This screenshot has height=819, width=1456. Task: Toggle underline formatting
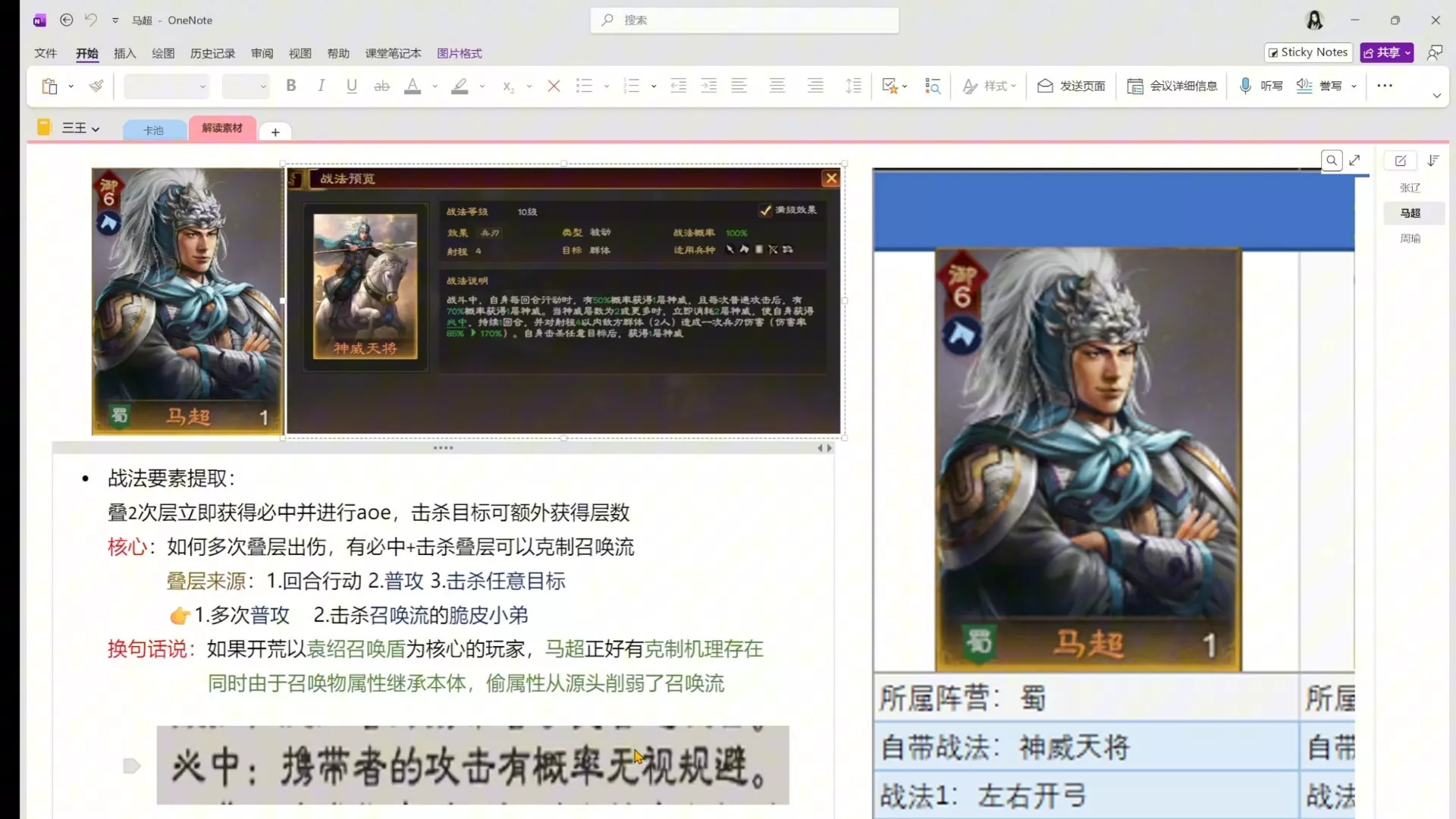click(352, 86)
